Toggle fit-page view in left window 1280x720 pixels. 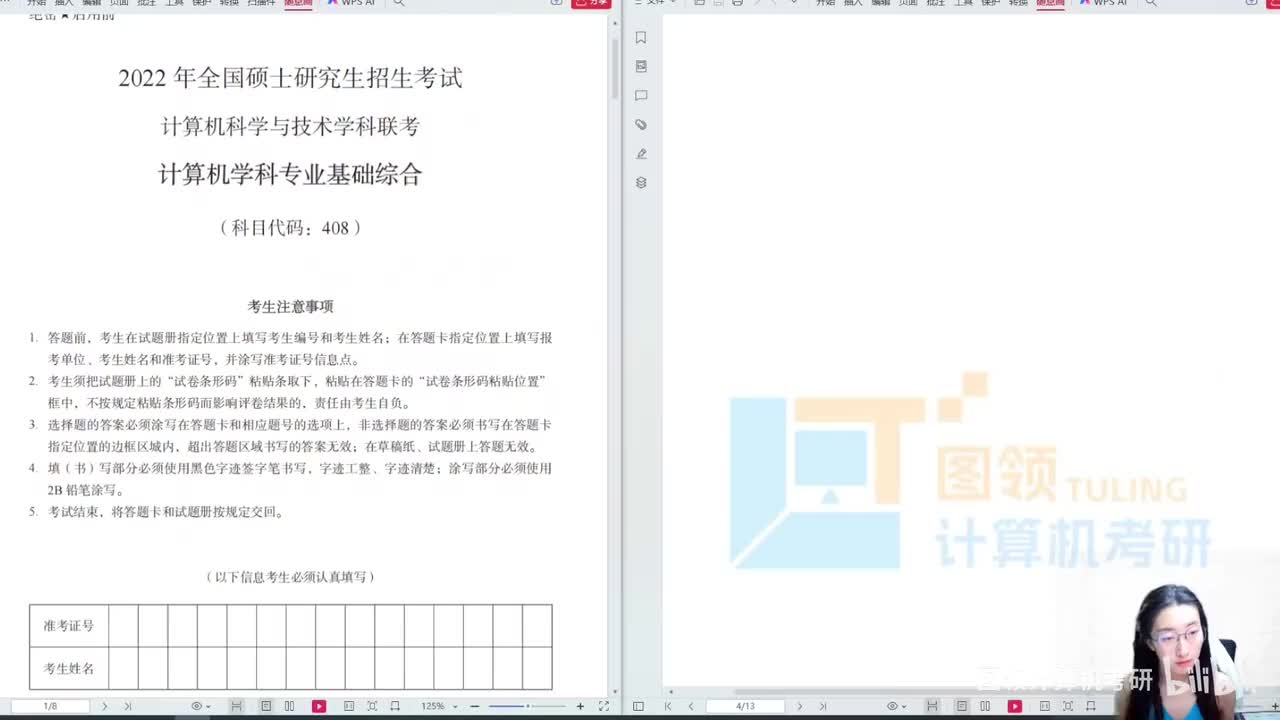(x=372, y=706)
